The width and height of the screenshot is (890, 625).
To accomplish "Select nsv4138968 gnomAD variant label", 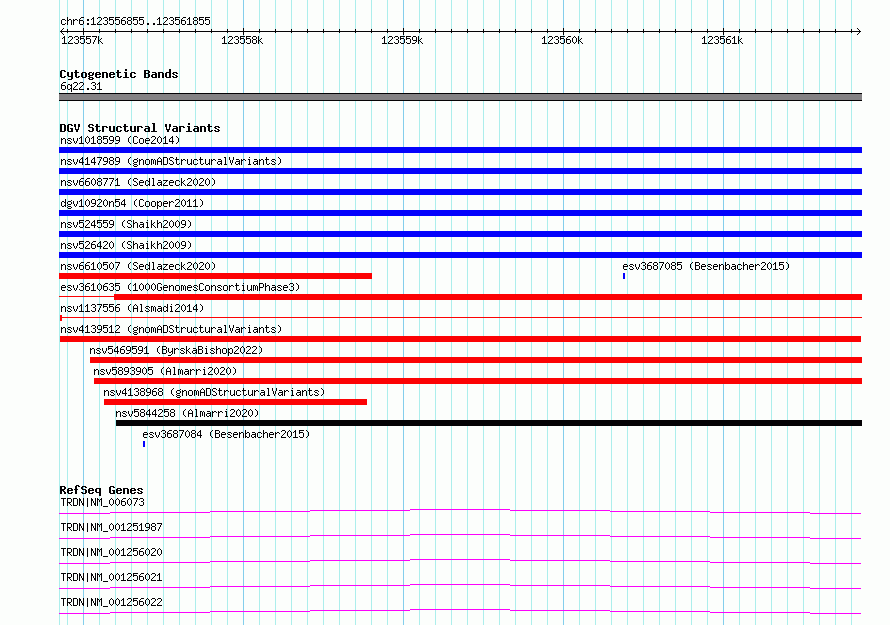I will (x=214, y=392).
